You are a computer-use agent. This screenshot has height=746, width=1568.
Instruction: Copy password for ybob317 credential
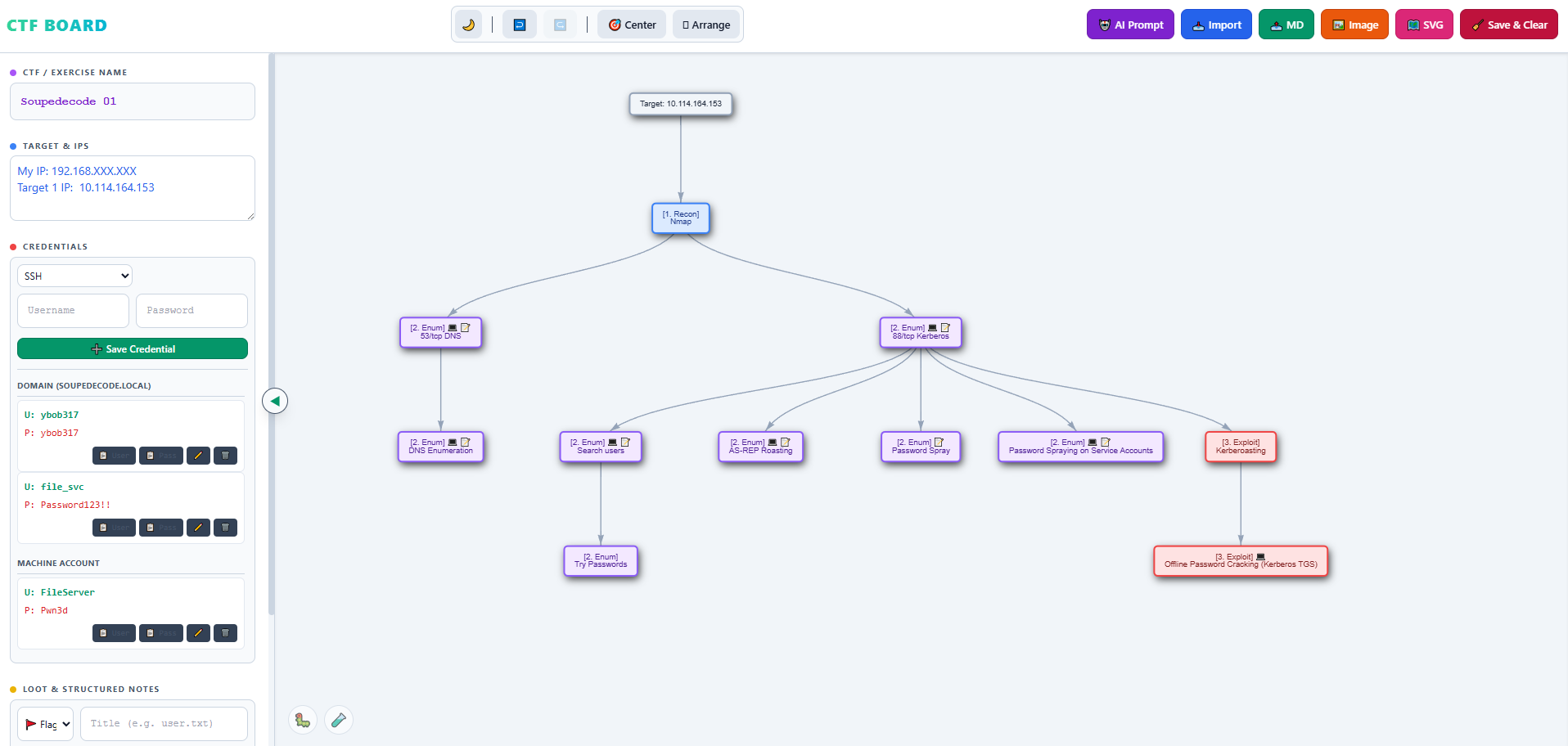(x=161, y=456)
